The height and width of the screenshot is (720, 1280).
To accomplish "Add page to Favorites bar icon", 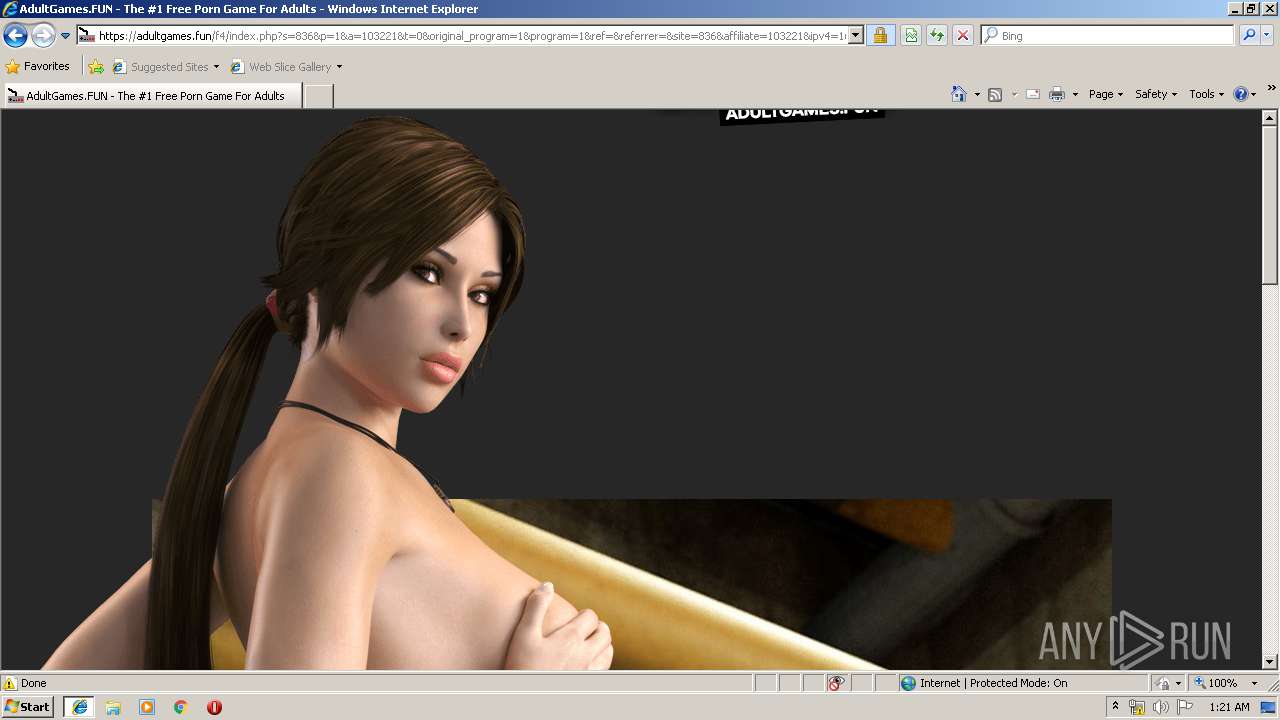I will [x=96, y=67].
